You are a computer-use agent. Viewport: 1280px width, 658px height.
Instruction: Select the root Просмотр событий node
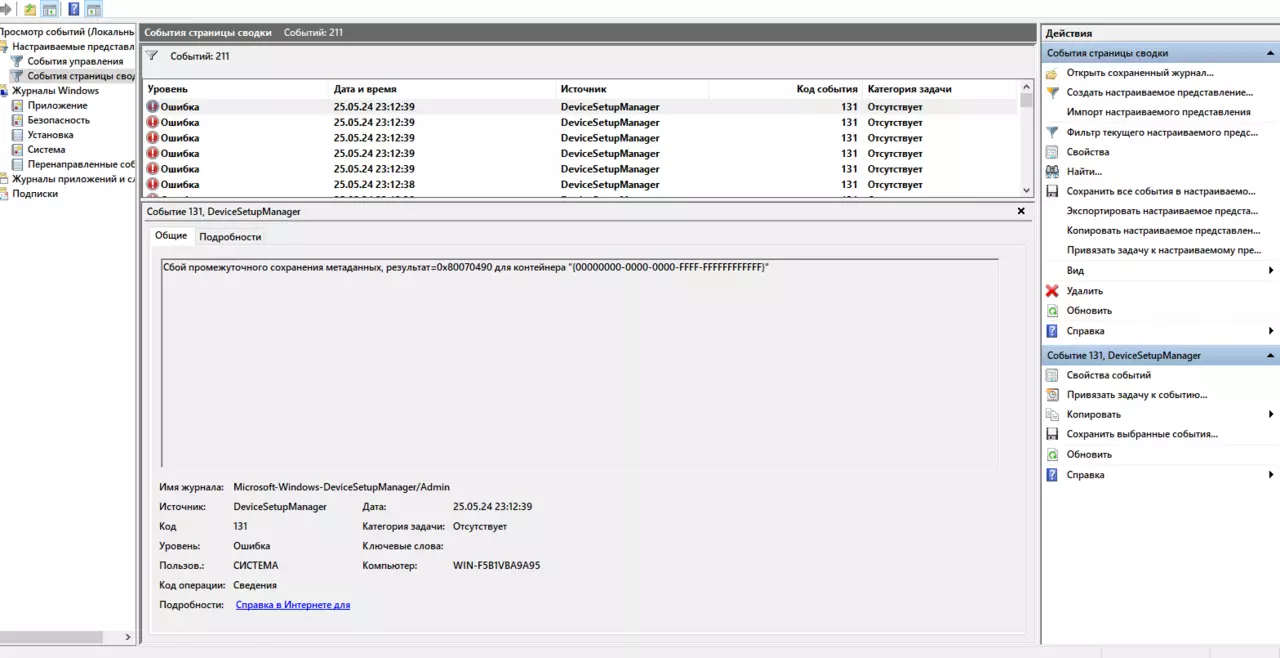coord(66,32)
